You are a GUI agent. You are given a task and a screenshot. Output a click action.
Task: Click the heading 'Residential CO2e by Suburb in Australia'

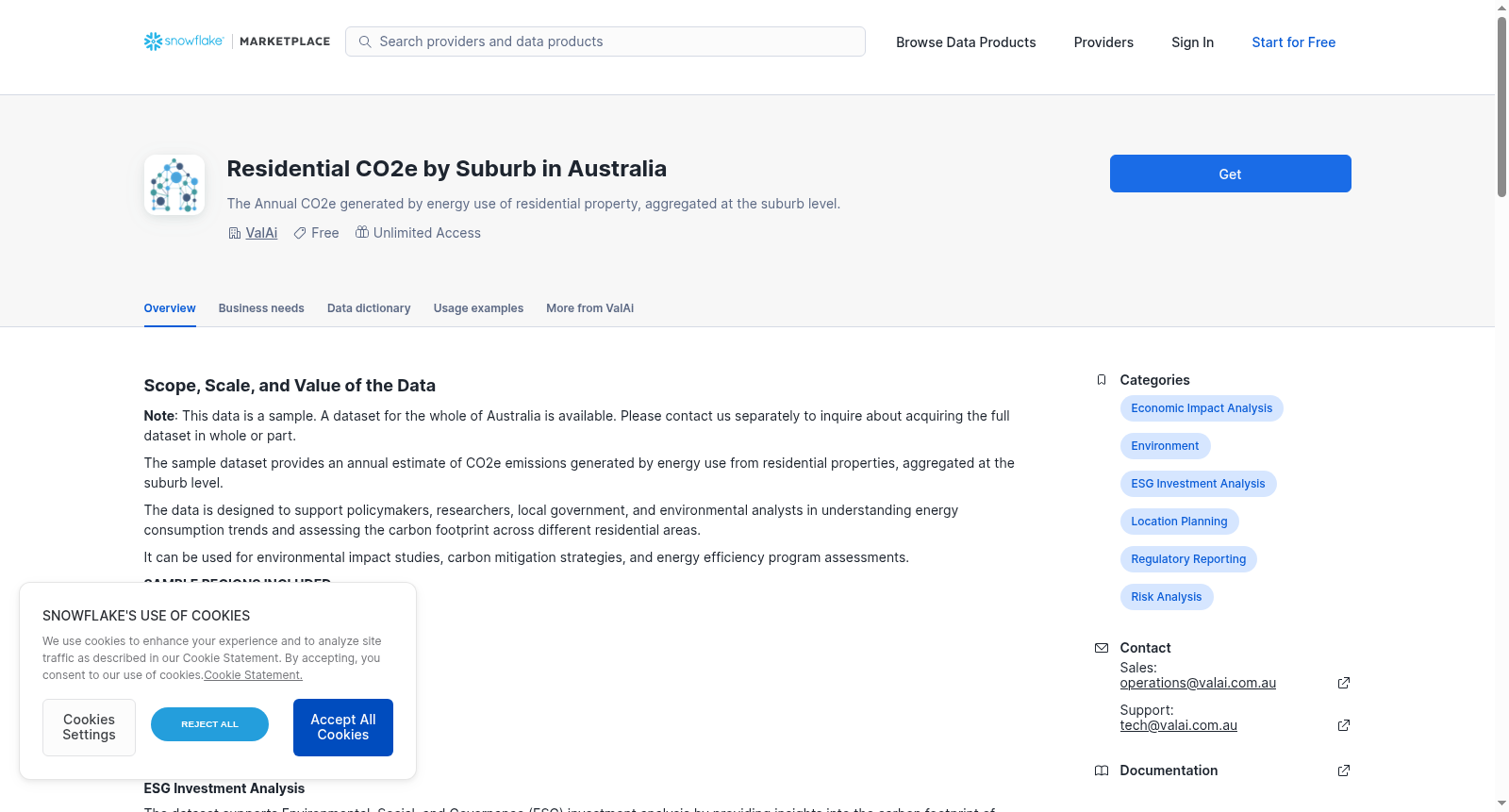446,169
